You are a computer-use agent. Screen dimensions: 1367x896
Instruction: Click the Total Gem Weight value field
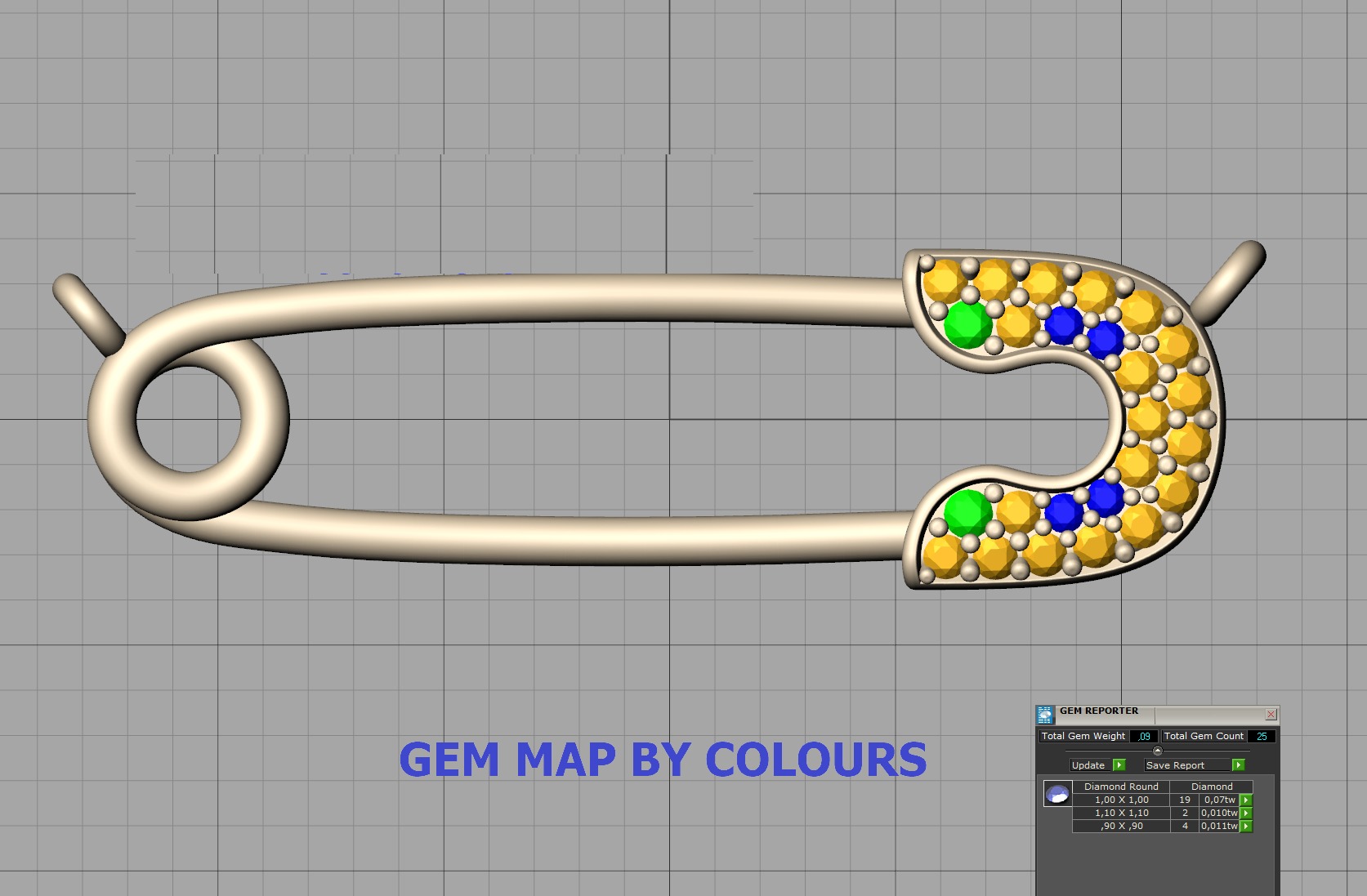point(1144,737)
